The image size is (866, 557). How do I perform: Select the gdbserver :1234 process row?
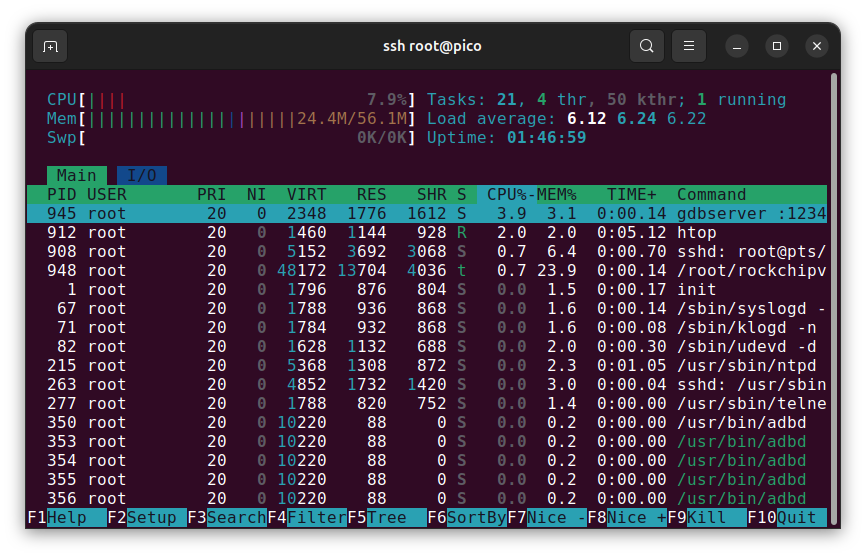tap(427, 214)
